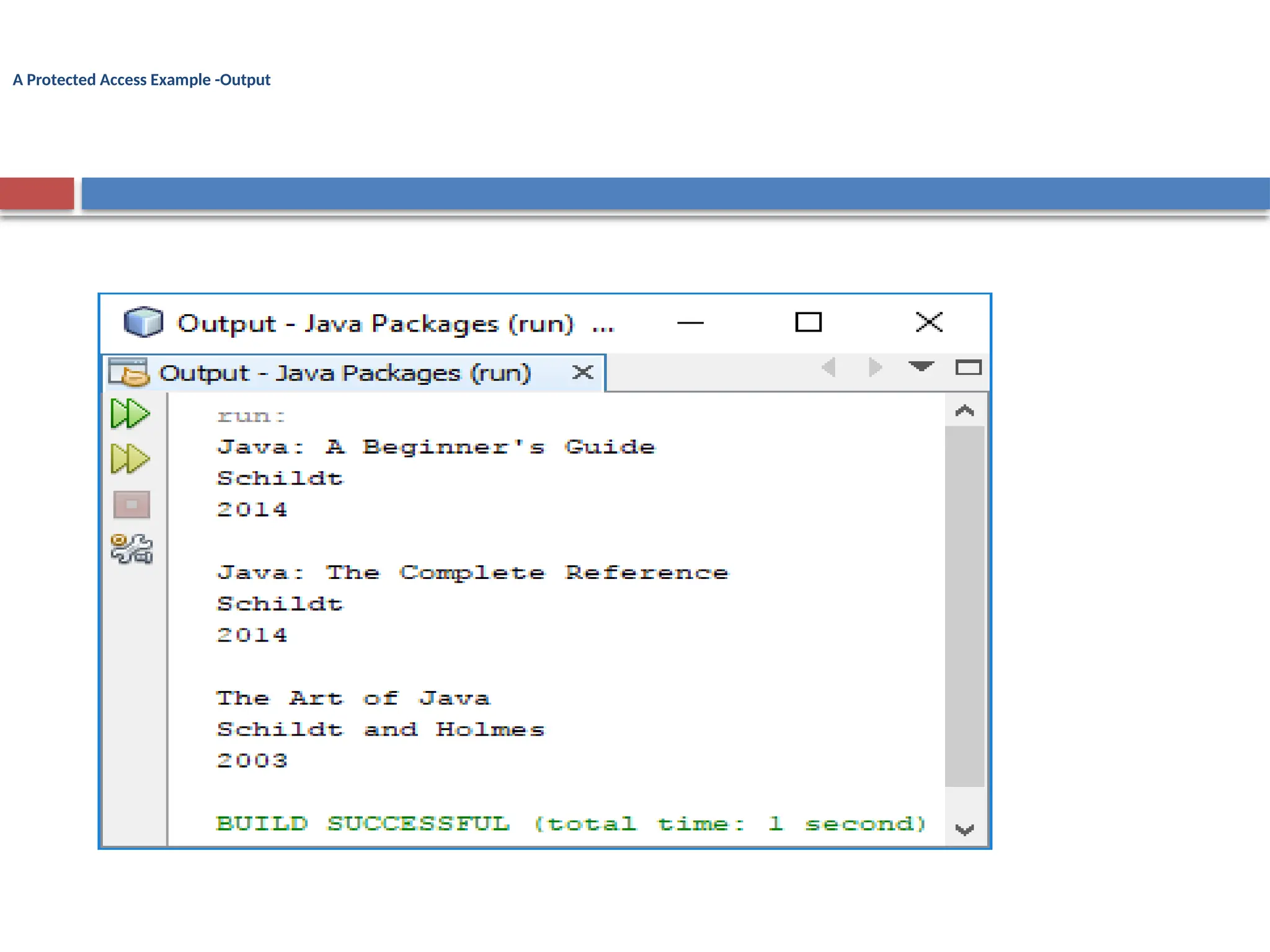
Task: Click the vertical scrollbar thumb
Action: point(965,606)
